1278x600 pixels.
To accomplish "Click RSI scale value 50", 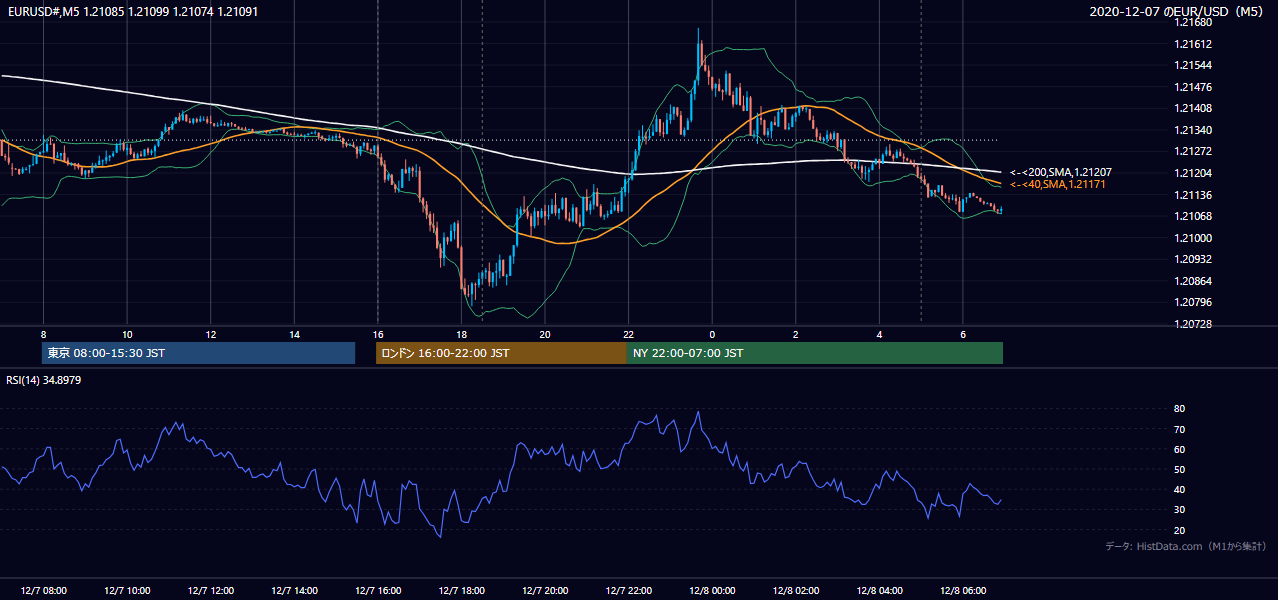I will pos(1180,469).
